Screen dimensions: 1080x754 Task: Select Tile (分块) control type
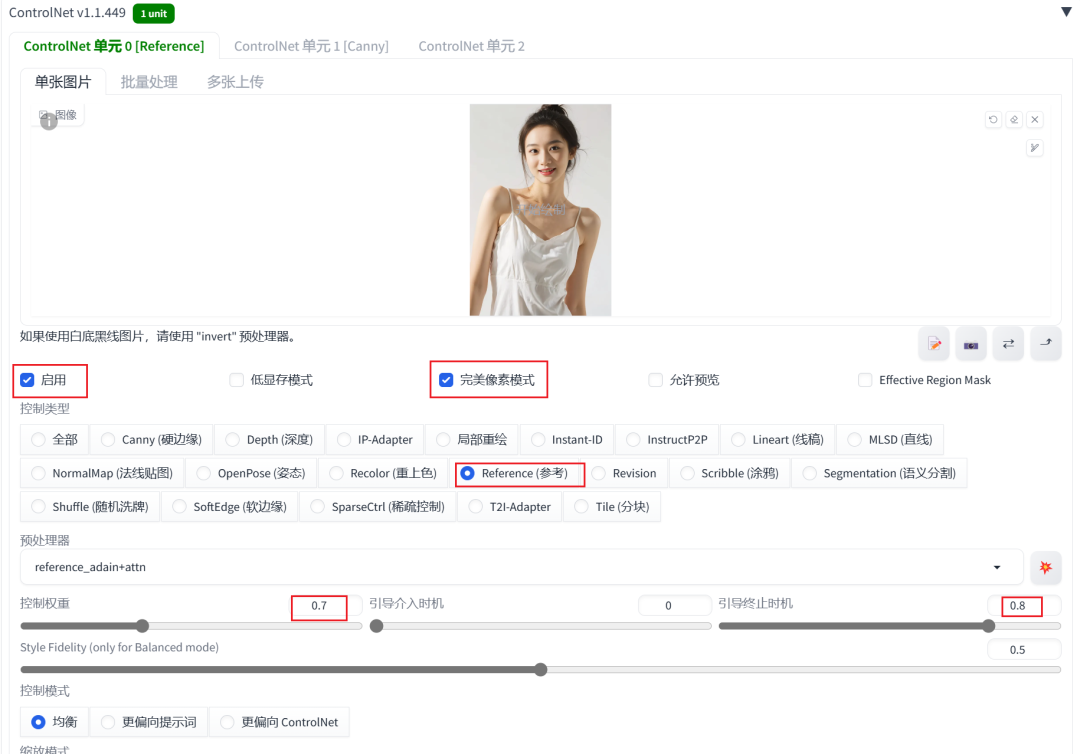click(x=612, y=507)
